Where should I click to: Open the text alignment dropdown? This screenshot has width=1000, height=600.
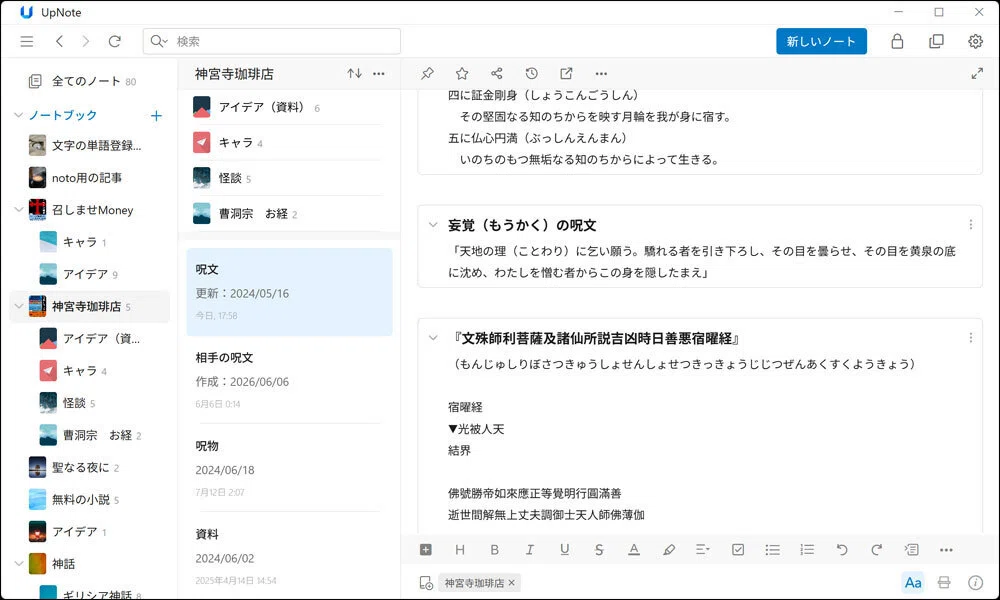[x=703, y=550]
